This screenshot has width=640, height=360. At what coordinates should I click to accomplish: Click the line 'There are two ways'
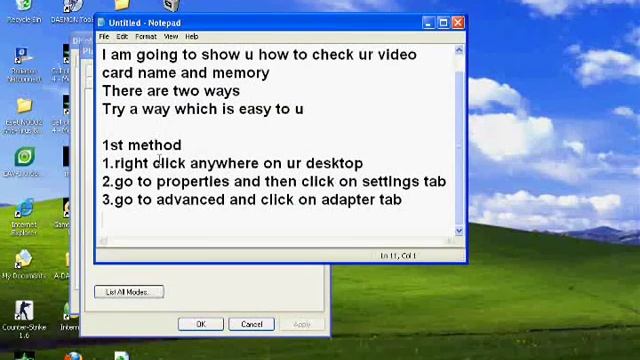coord(171,91)
